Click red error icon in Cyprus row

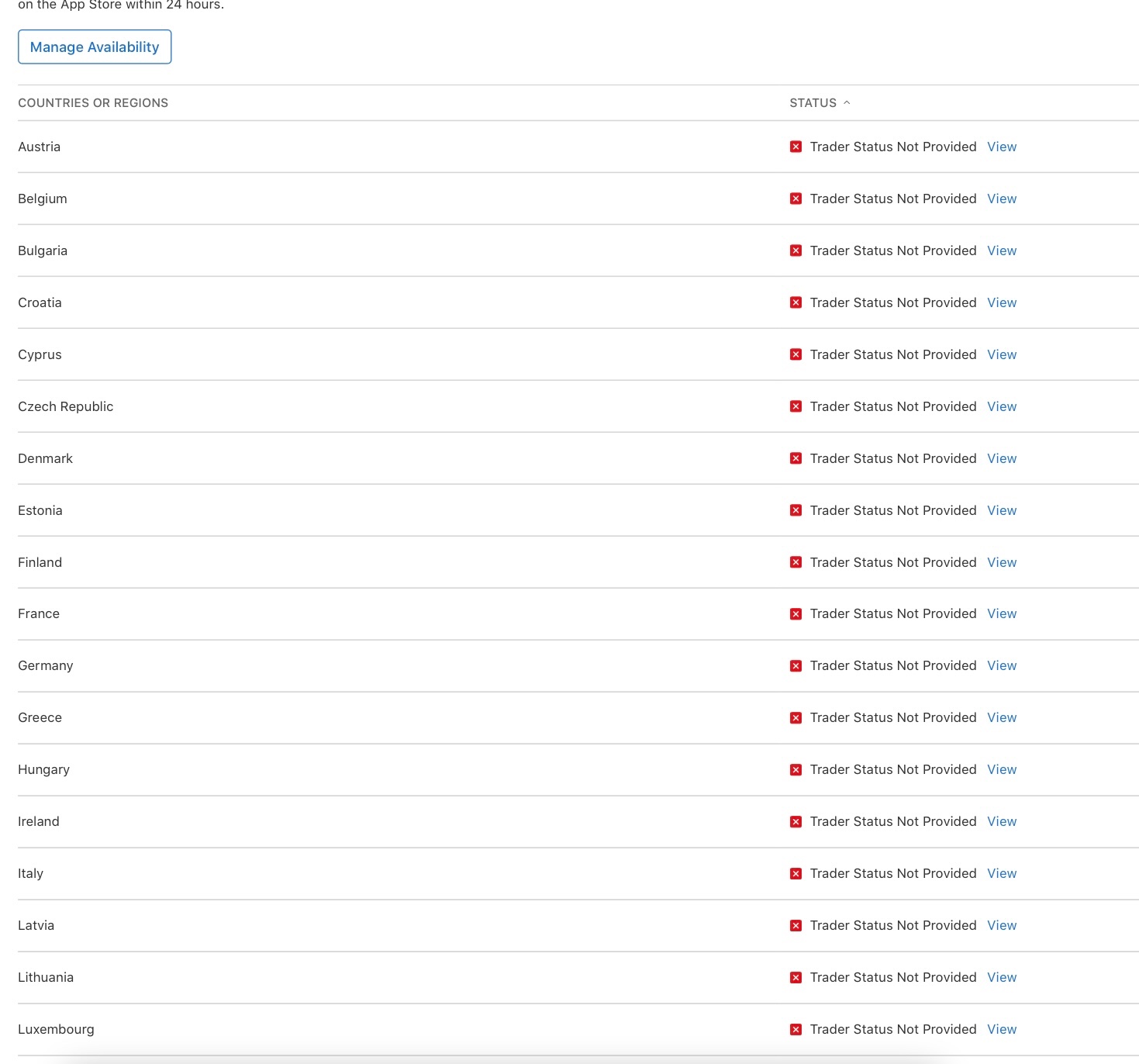(796, 354)
